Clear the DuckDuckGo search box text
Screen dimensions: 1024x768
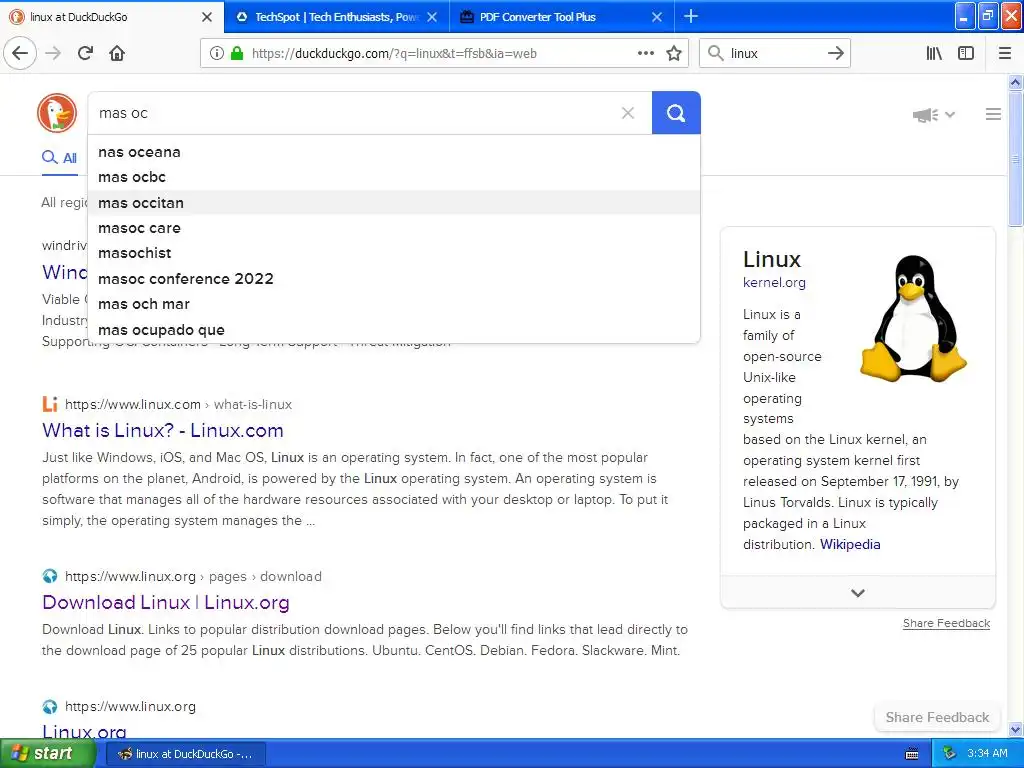point(628,113)
